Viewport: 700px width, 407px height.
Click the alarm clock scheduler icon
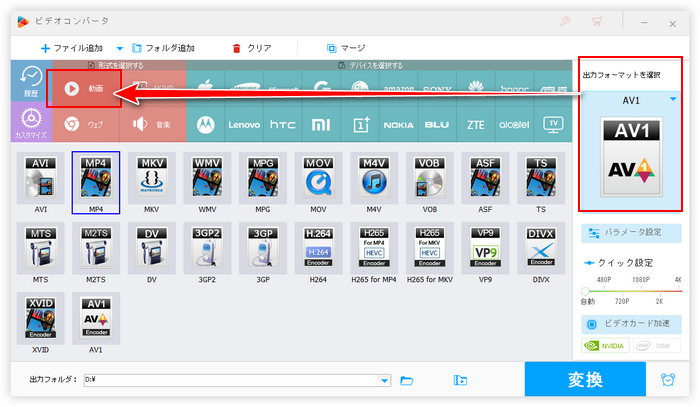[667, 380]
